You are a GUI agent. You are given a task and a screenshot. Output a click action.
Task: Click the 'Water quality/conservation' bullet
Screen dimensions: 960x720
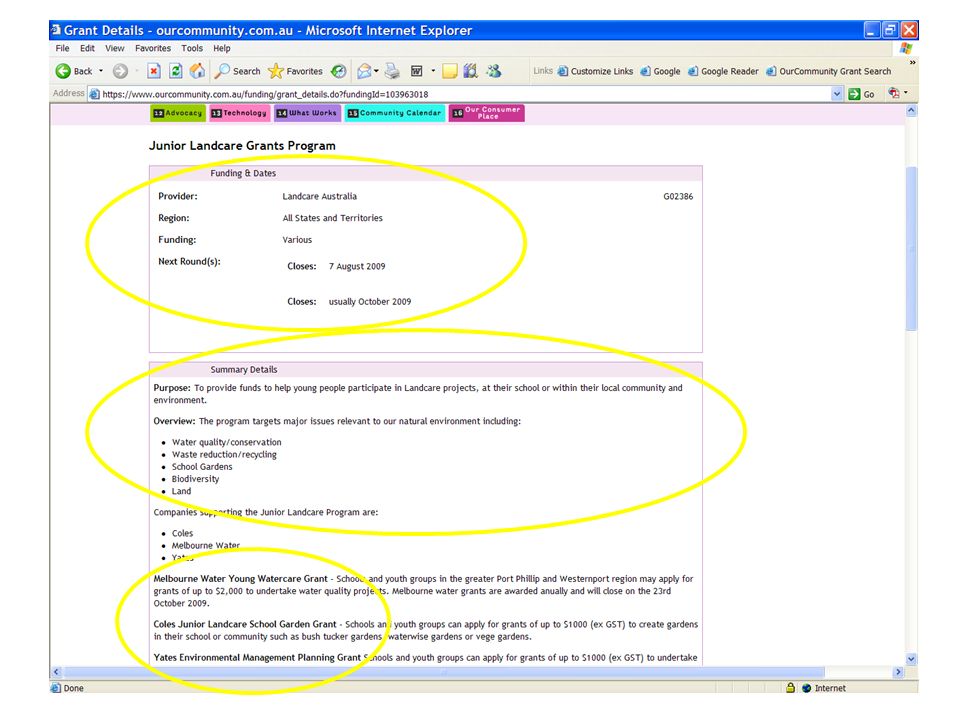point(227,442)
